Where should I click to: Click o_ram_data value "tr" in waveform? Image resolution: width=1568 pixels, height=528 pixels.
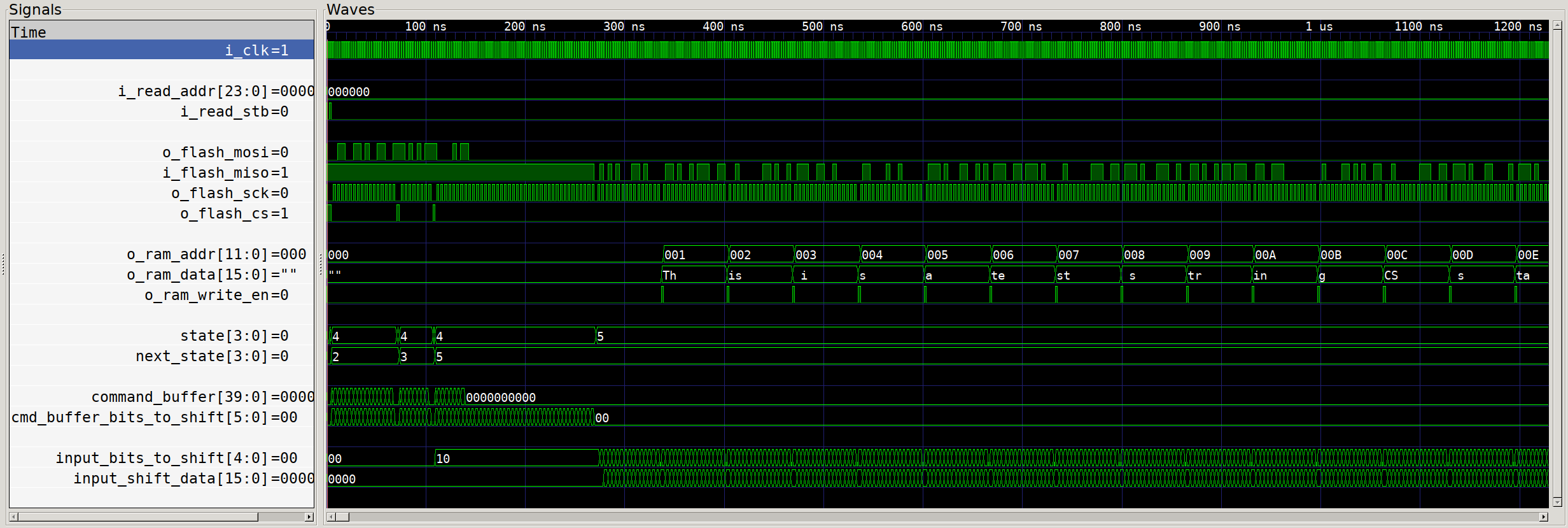[x=1194, y=275]
